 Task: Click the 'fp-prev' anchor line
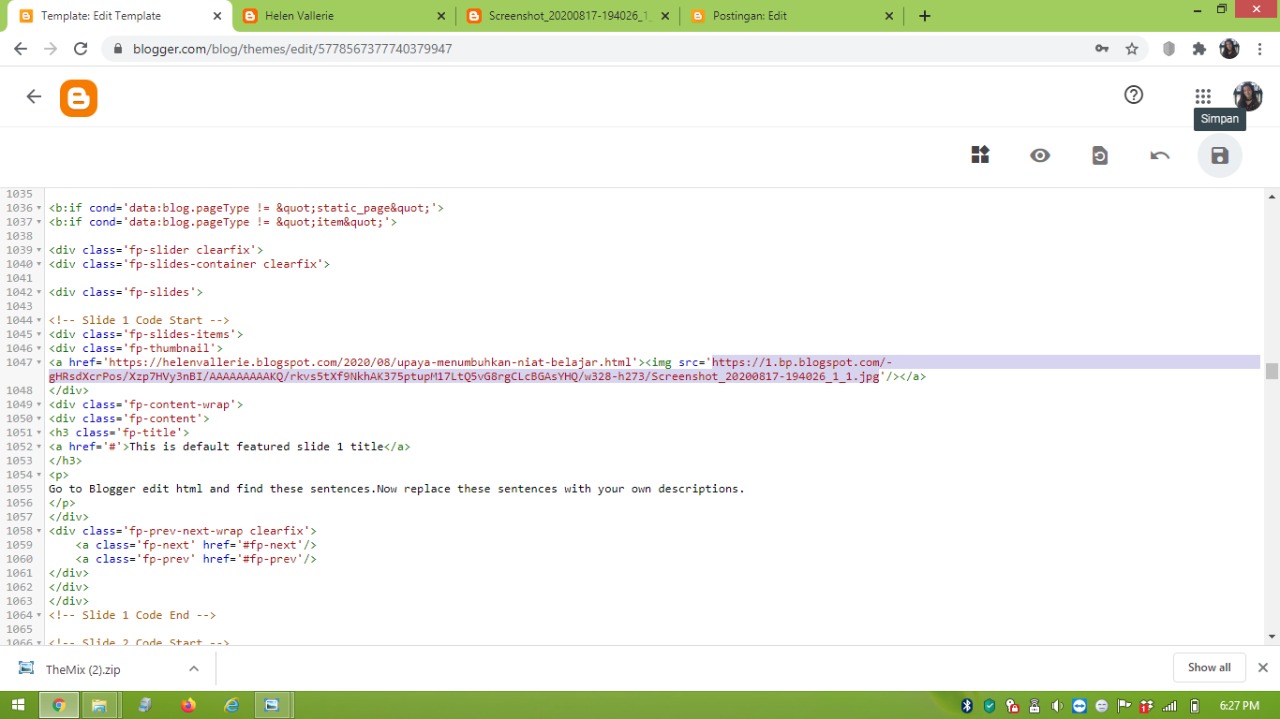click(196, 559)
